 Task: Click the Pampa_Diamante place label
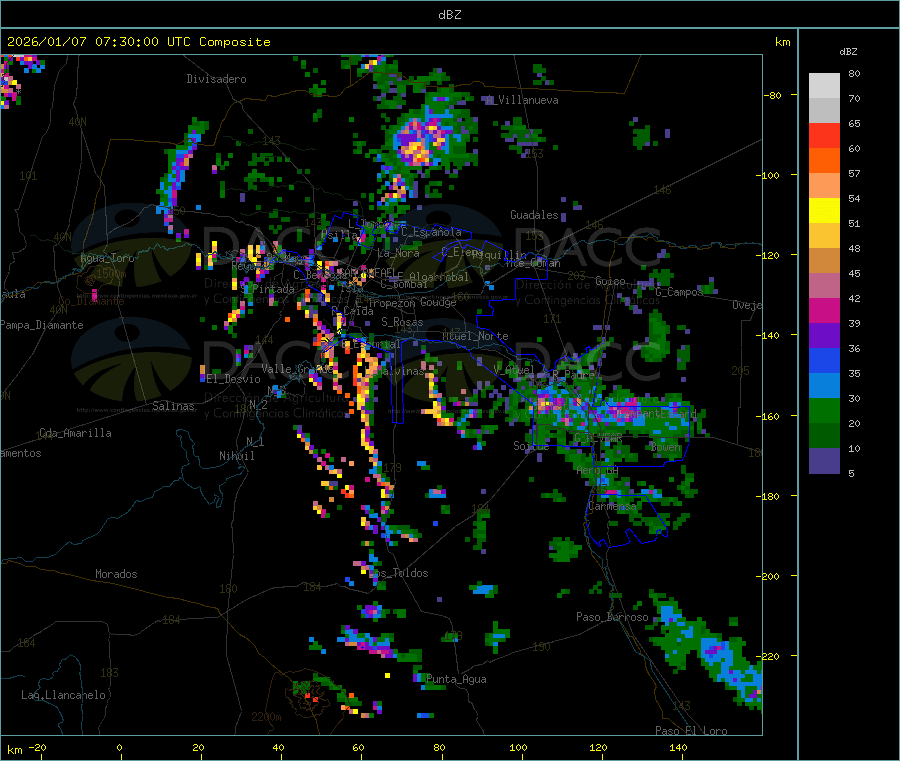(41, 325)
